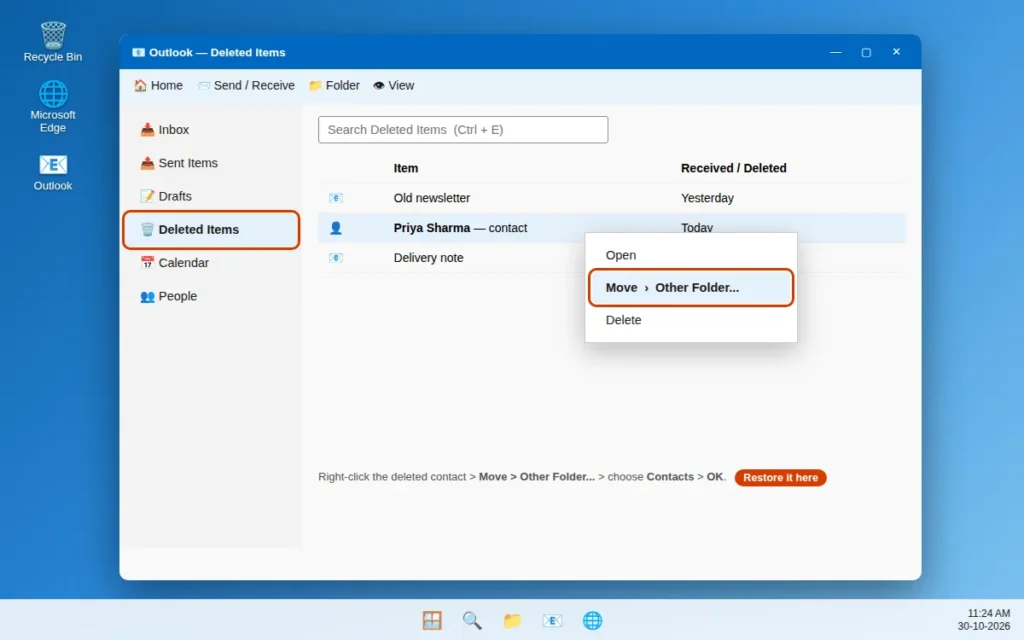1024x640 pixels.
Task: Click the Folder tab folder icon
Action: click(315, 86)
